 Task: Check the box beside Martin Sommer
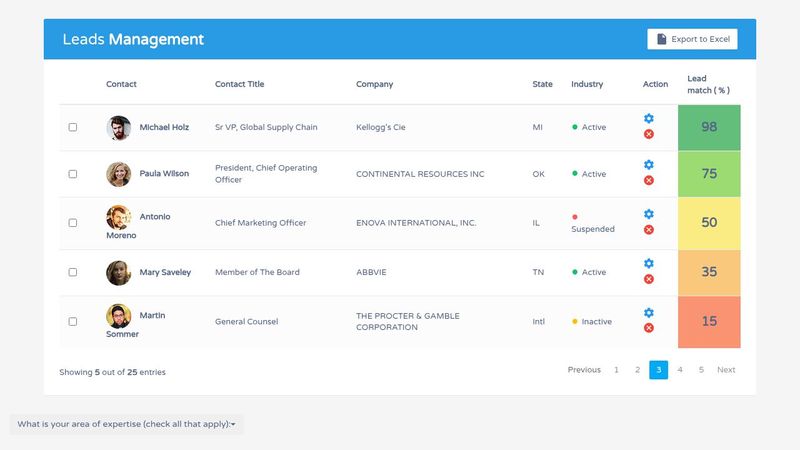(x=73, y=322)
